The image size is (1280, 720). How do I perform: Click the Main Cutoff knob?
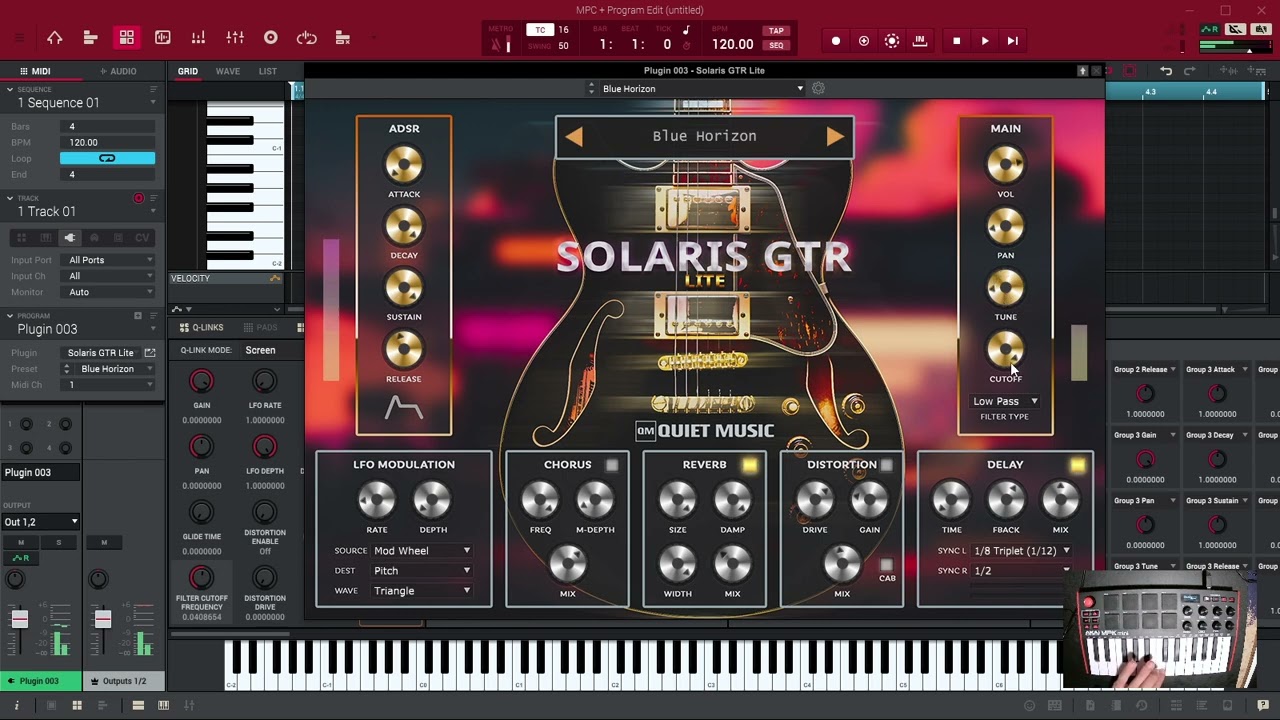click(1005, 349)
